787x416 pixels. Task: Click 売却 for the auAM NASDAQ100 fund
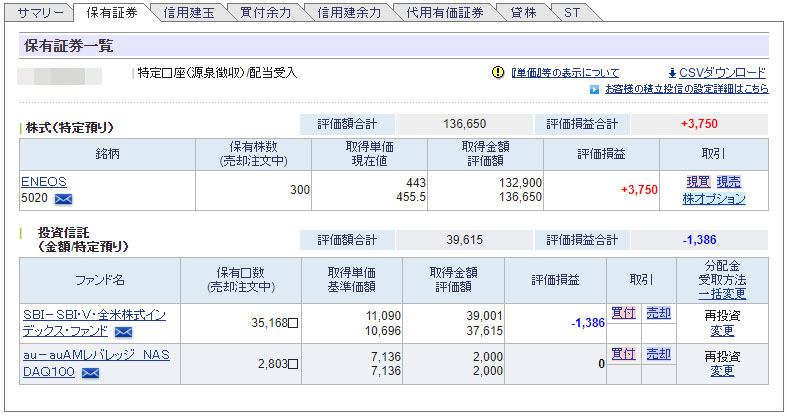658,354
